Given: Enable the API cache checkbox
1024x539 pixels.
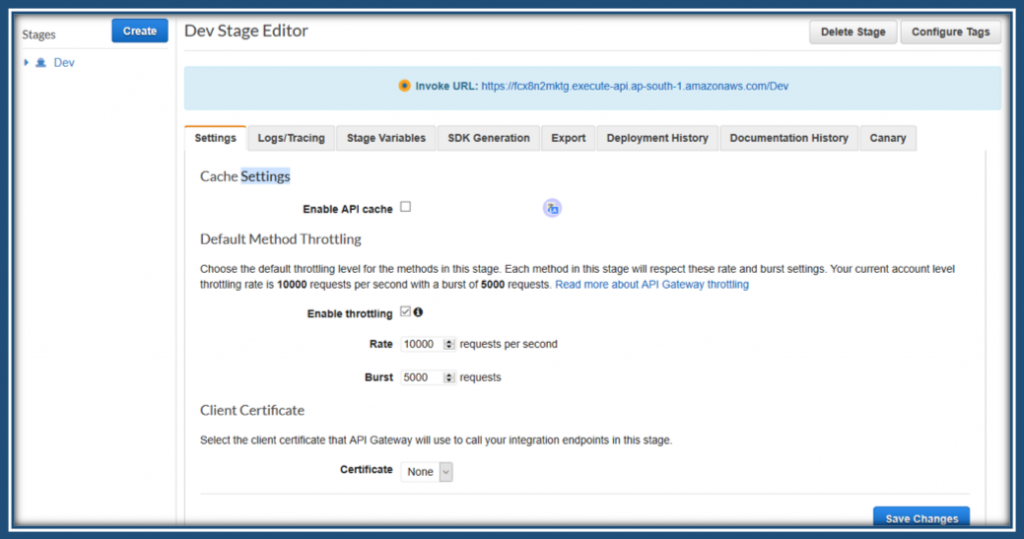Looking at the screenshot, I should (406, 207).
